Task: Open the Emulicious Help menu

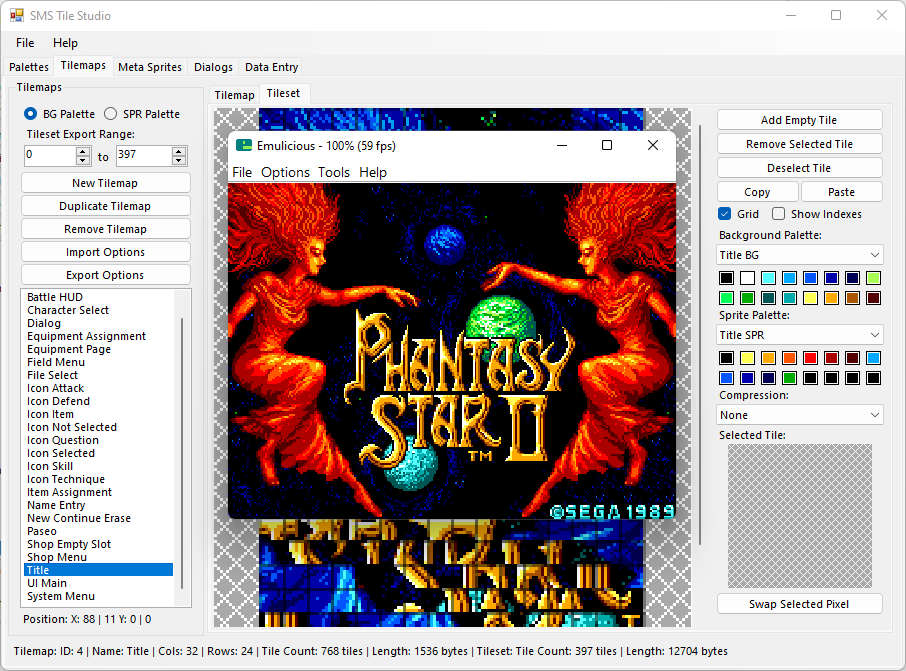Action: 373,172
